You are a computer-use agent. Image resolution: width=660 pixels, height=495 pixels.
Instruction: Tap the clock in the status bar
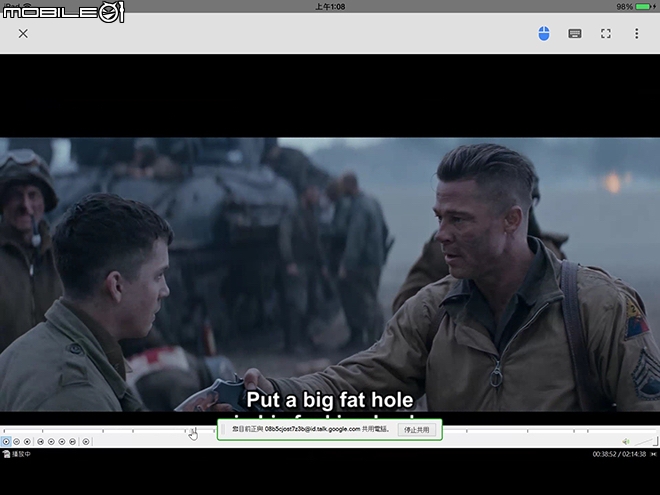click(330, 6)
